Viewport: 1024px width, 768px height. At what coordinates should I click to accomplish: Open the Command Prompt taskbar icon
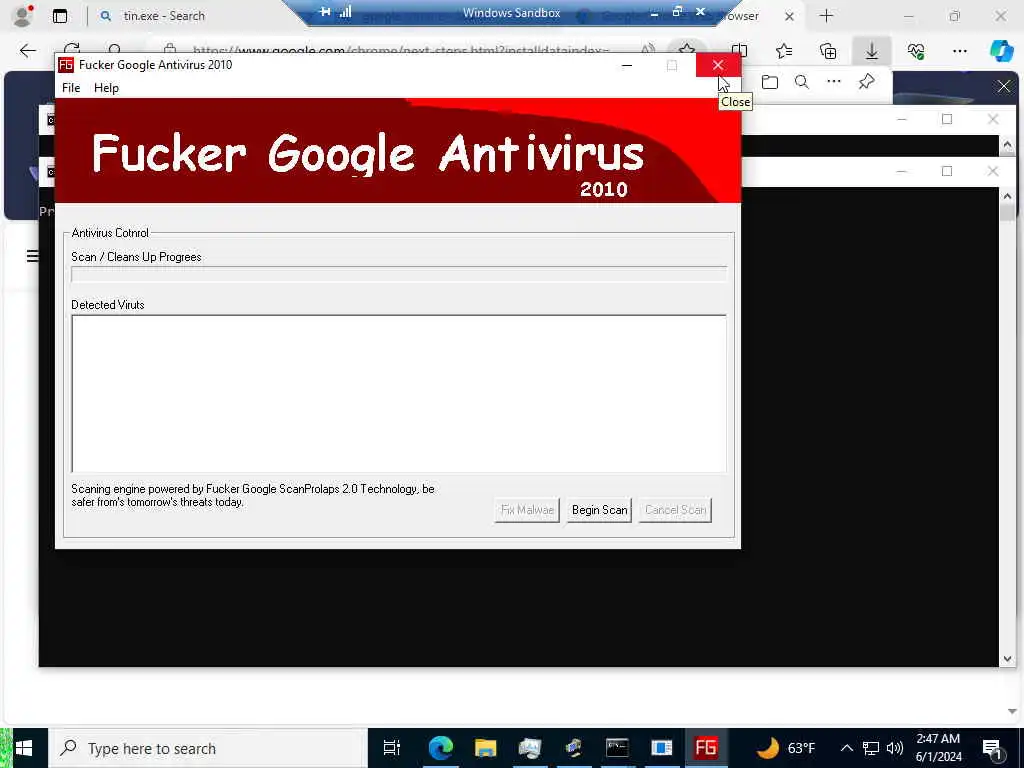click(617, 748)
